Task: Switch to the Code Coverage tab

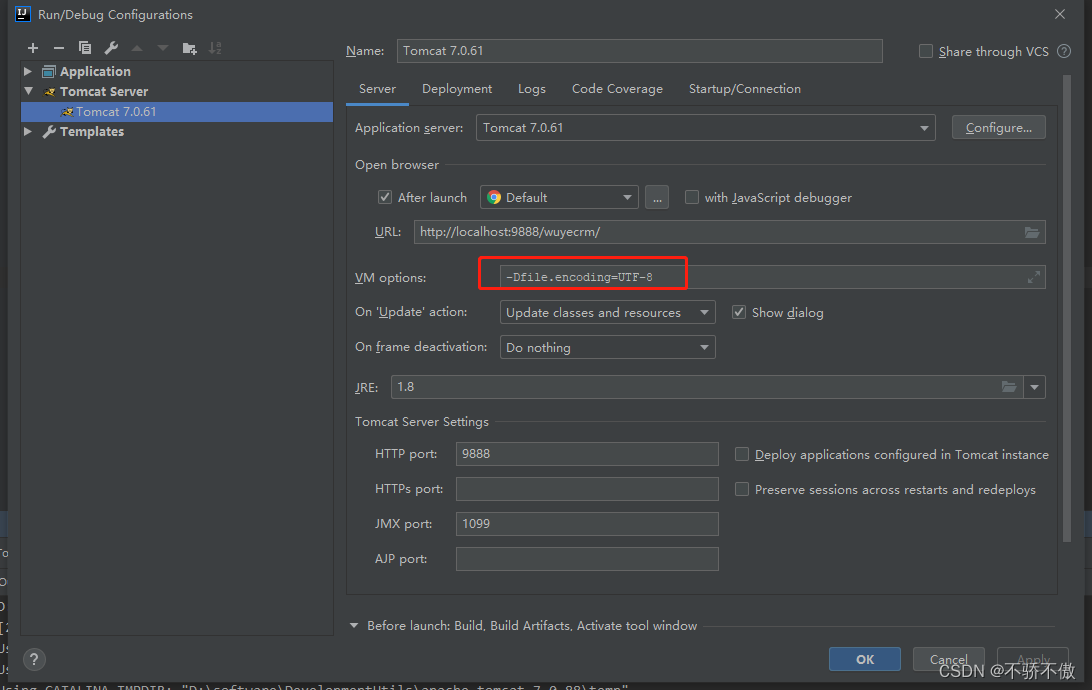Action: click(617, 89)
